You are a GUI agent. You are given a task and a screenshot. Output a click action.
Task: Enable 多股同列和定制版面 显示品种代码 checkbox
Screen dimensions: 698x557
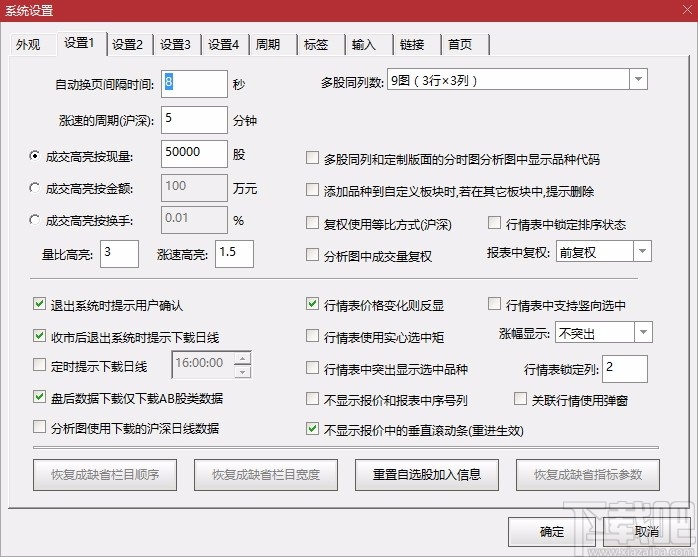click(x=312, y=158)
